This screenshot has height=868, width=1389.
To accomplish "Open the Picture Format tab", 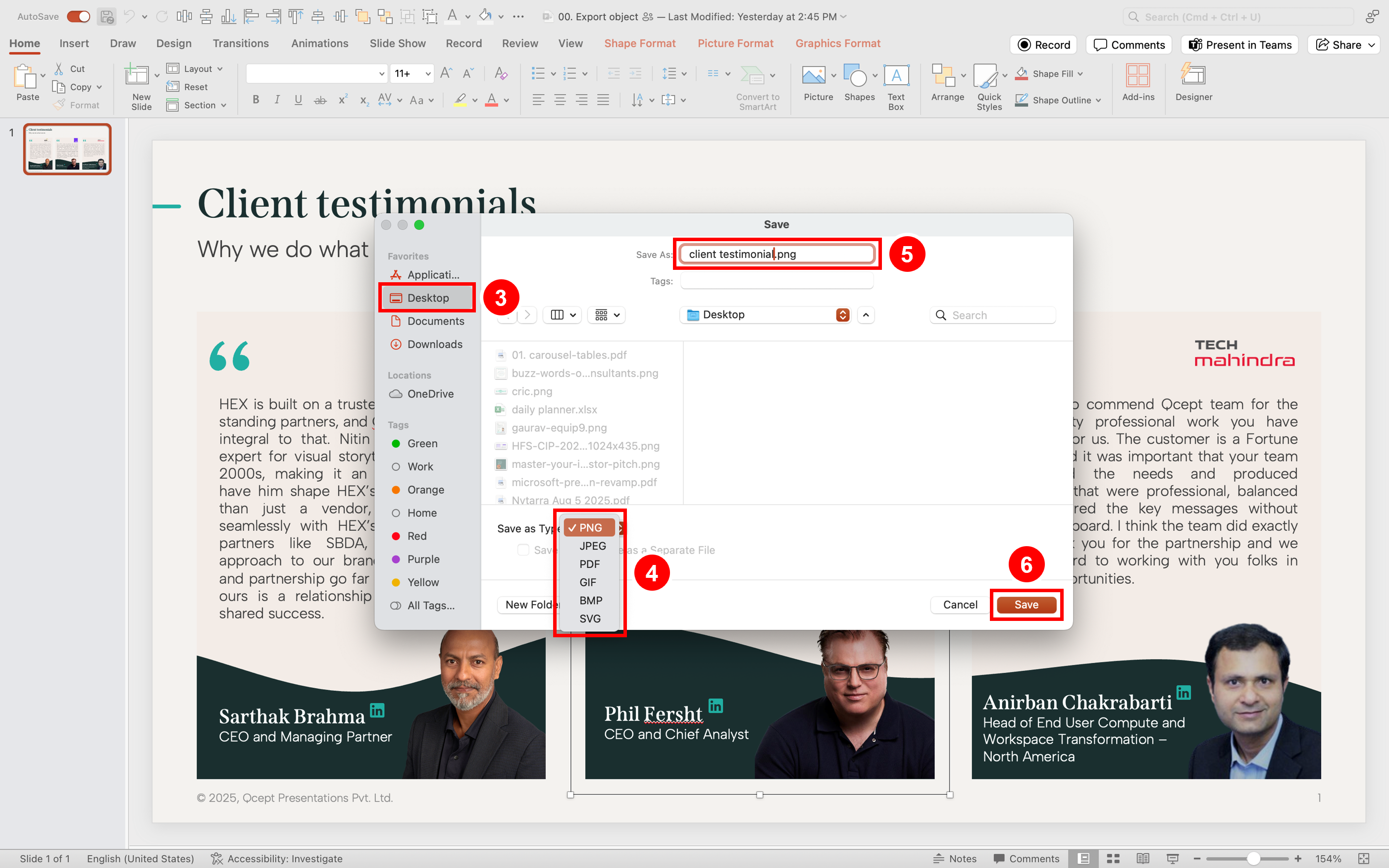I will [735, 43].
